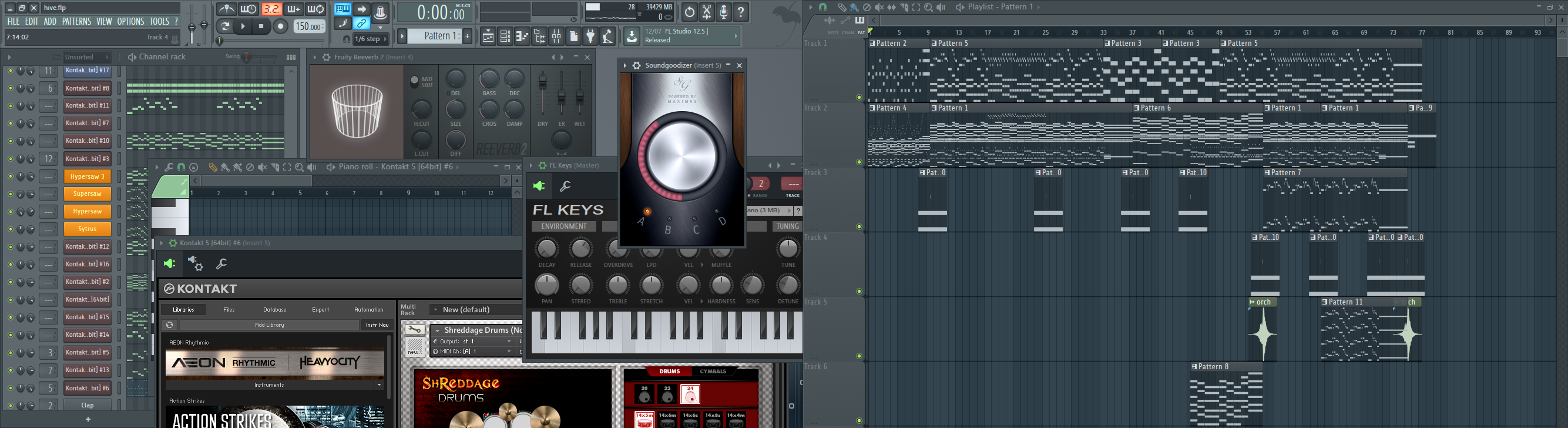Screen dimensions: 1568x428
Task: Select the Supersaw channel button
Action: [x=88, y=194]
